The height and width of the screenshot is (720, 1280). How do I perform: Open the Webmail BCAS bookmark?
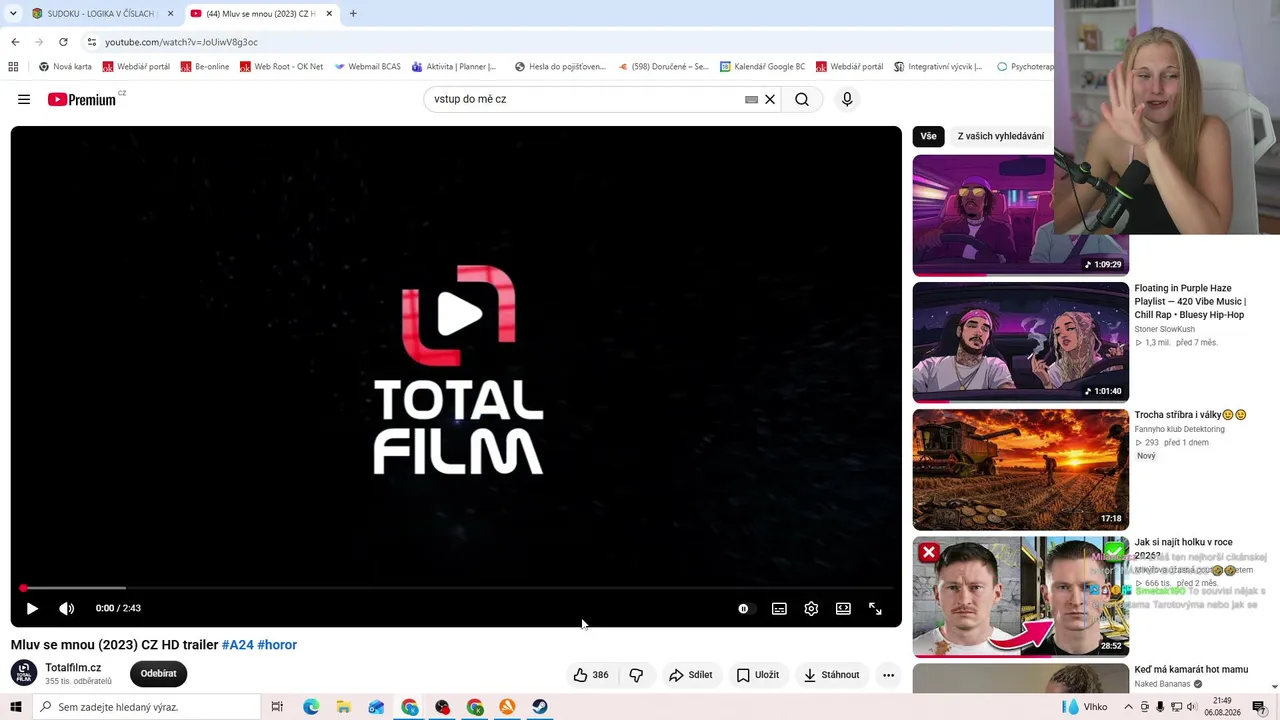367,67
